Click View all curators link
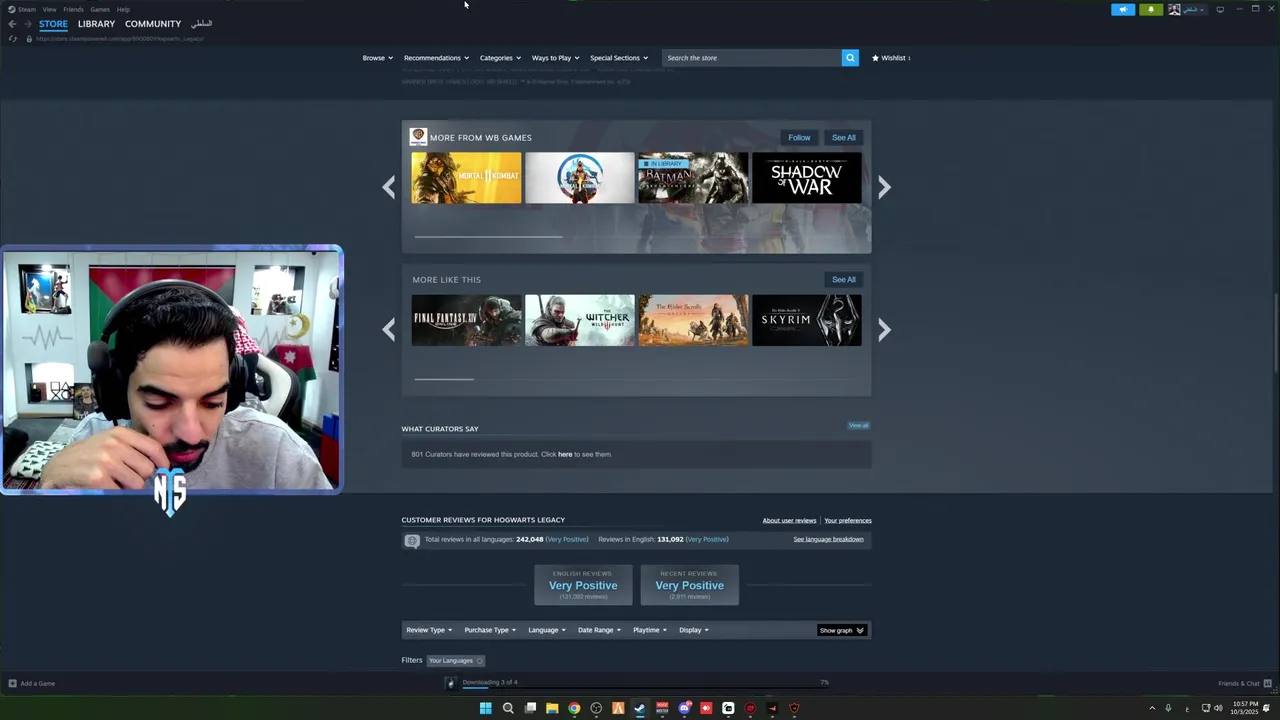The width and height of the screenshot is (1280, 720). 859,426
